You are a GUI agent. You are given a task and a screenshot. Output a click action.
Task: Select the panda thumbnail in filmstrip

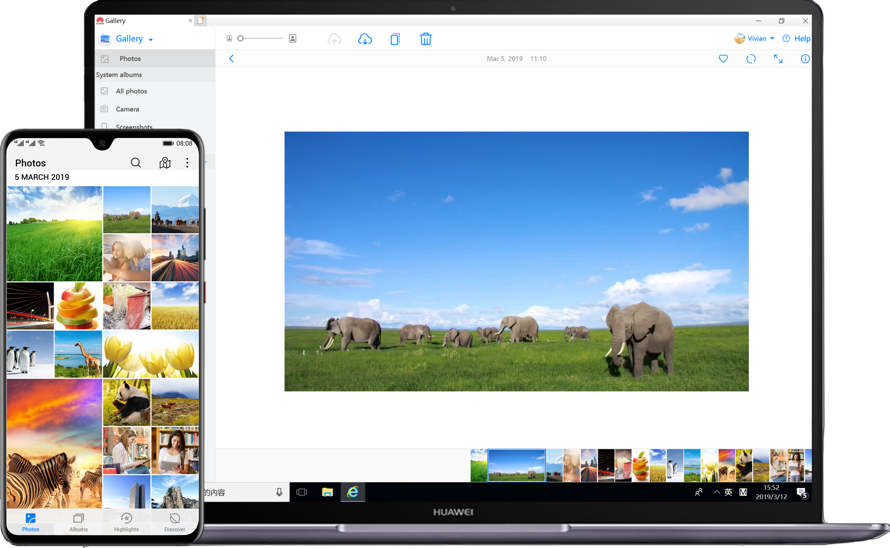(x=744, y=466)
